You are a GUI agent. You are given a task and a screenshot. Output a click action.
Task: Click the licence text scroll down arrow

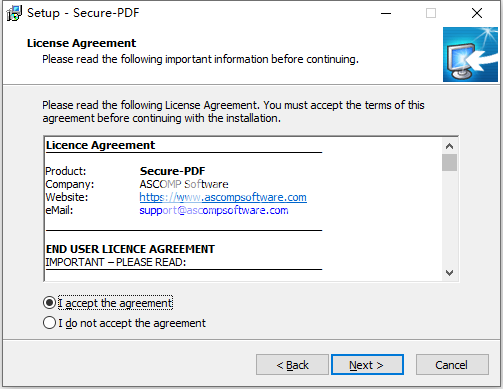pyautogui.click(x=449, y=273)
